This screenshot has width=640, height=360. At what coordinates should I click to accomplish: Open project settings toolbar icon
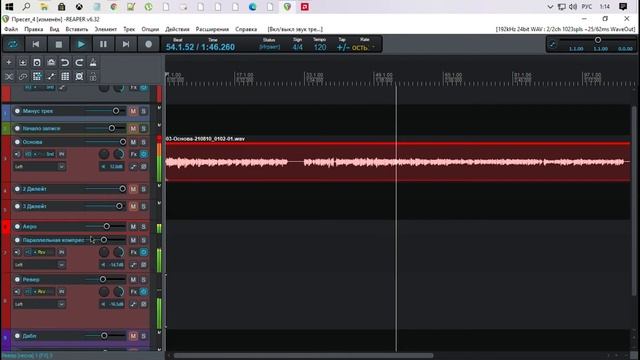51,62
